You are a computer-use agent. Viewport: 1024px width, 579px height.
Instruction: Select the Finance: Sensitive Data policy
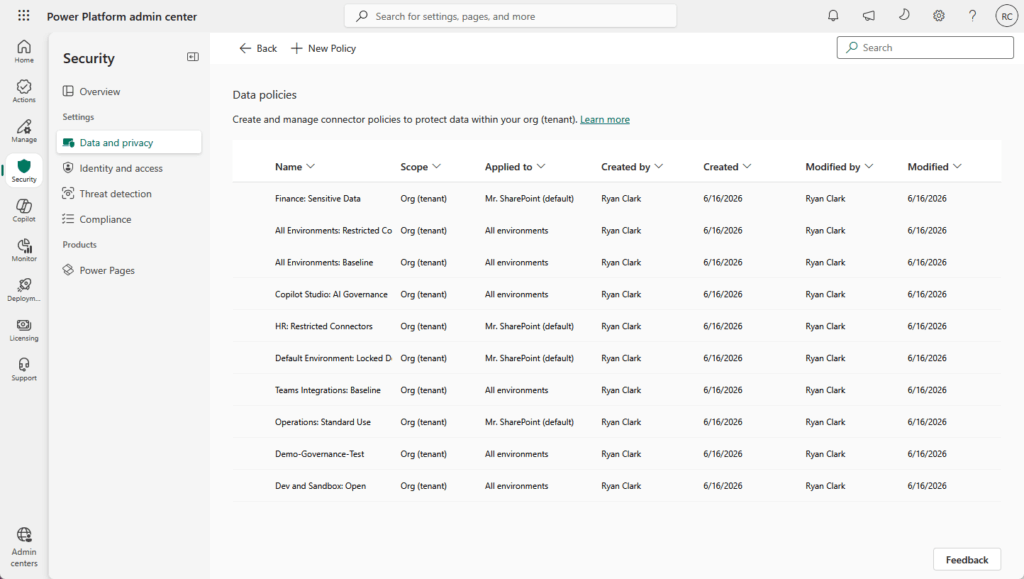(x=317, y=198)
